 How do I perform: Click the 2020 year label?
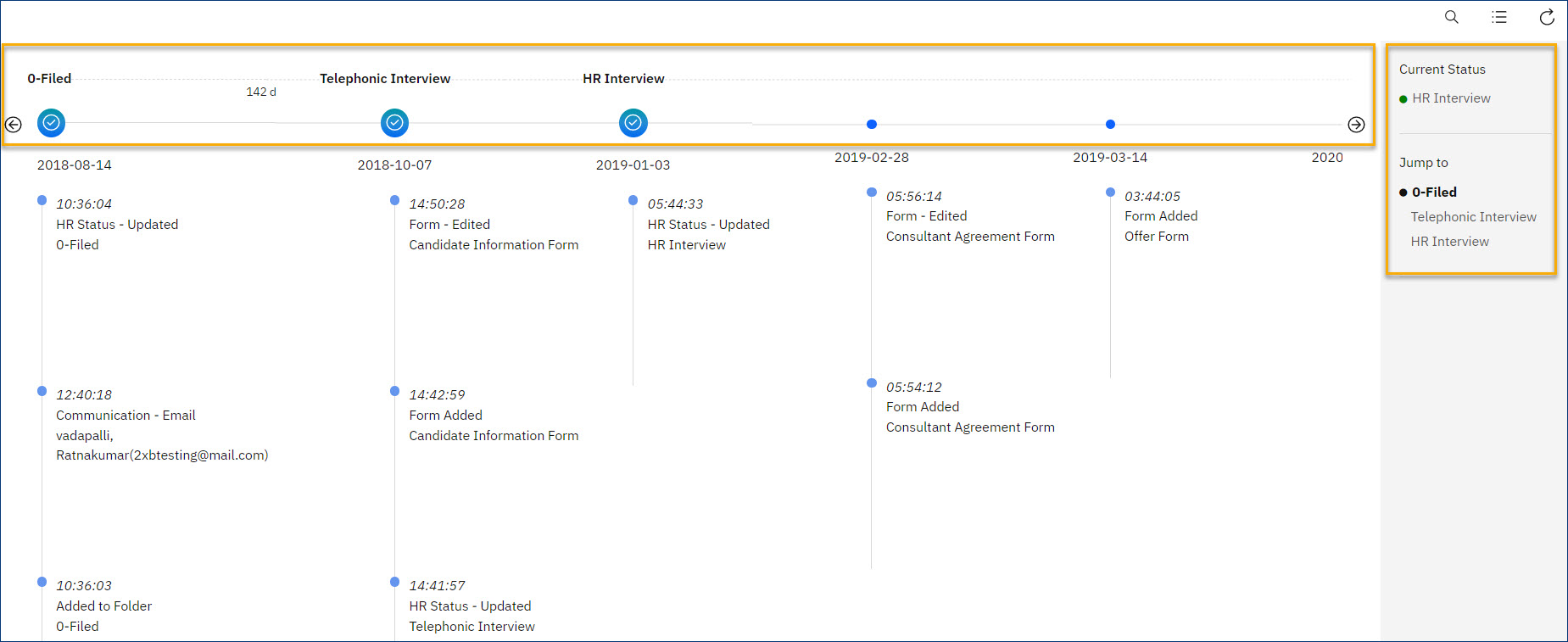point(1327,158)
